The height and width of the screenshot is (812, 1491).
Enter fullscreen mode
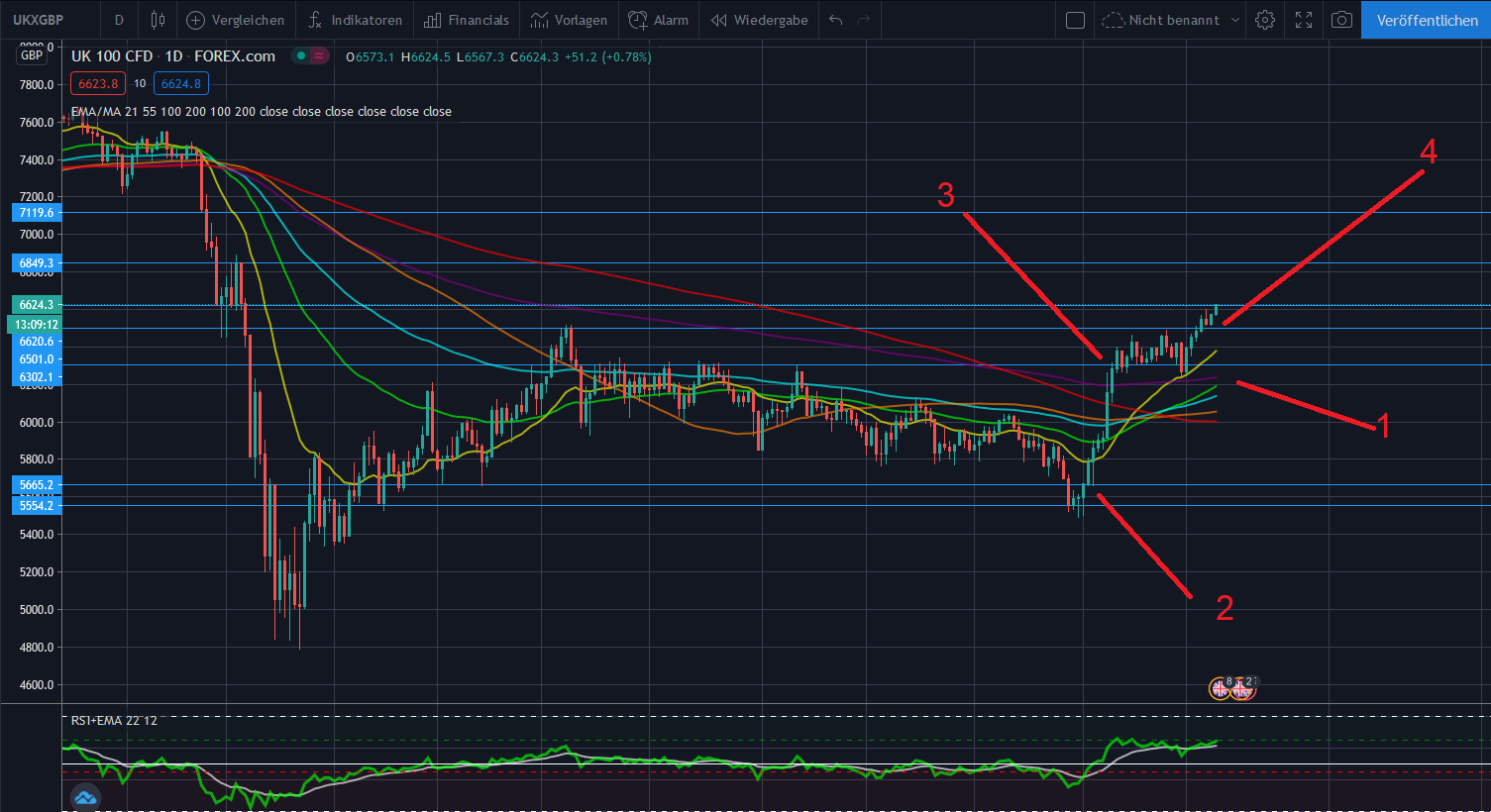pyautogui.click(x=1304, y=20)
